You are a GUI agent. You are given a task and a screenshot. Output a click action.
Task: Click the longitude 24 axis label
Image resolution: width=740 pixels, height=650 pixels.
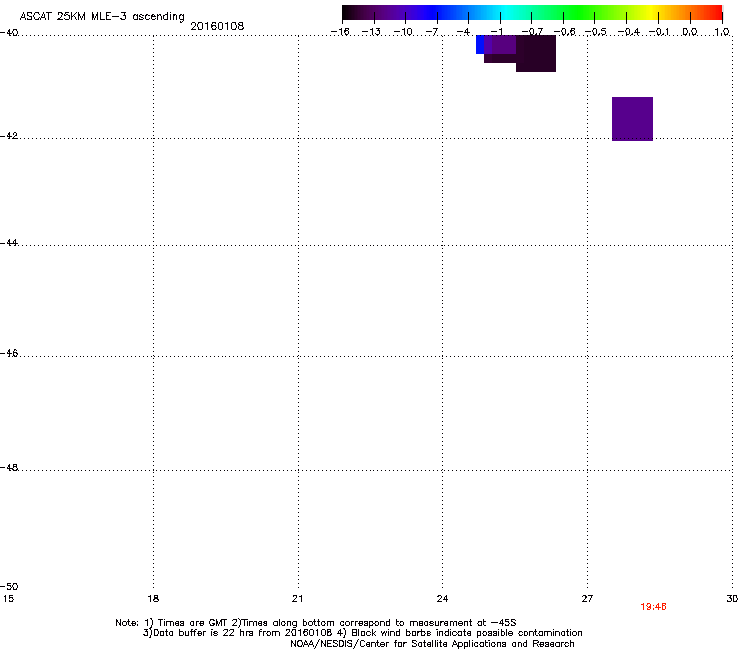point(442,599)
